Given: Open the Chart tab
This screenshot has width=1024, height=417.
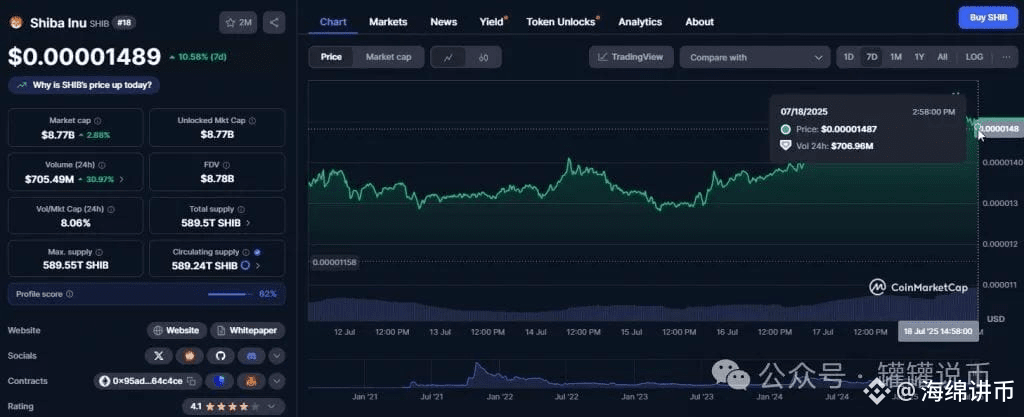Looking at the screenshot, I should point(333,22).
